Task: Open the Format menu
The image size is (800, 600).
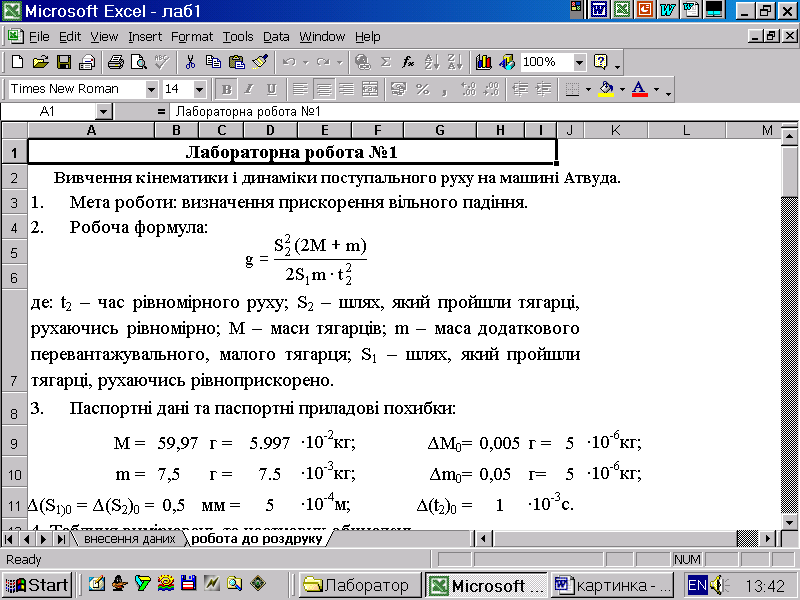Action: 192,37
